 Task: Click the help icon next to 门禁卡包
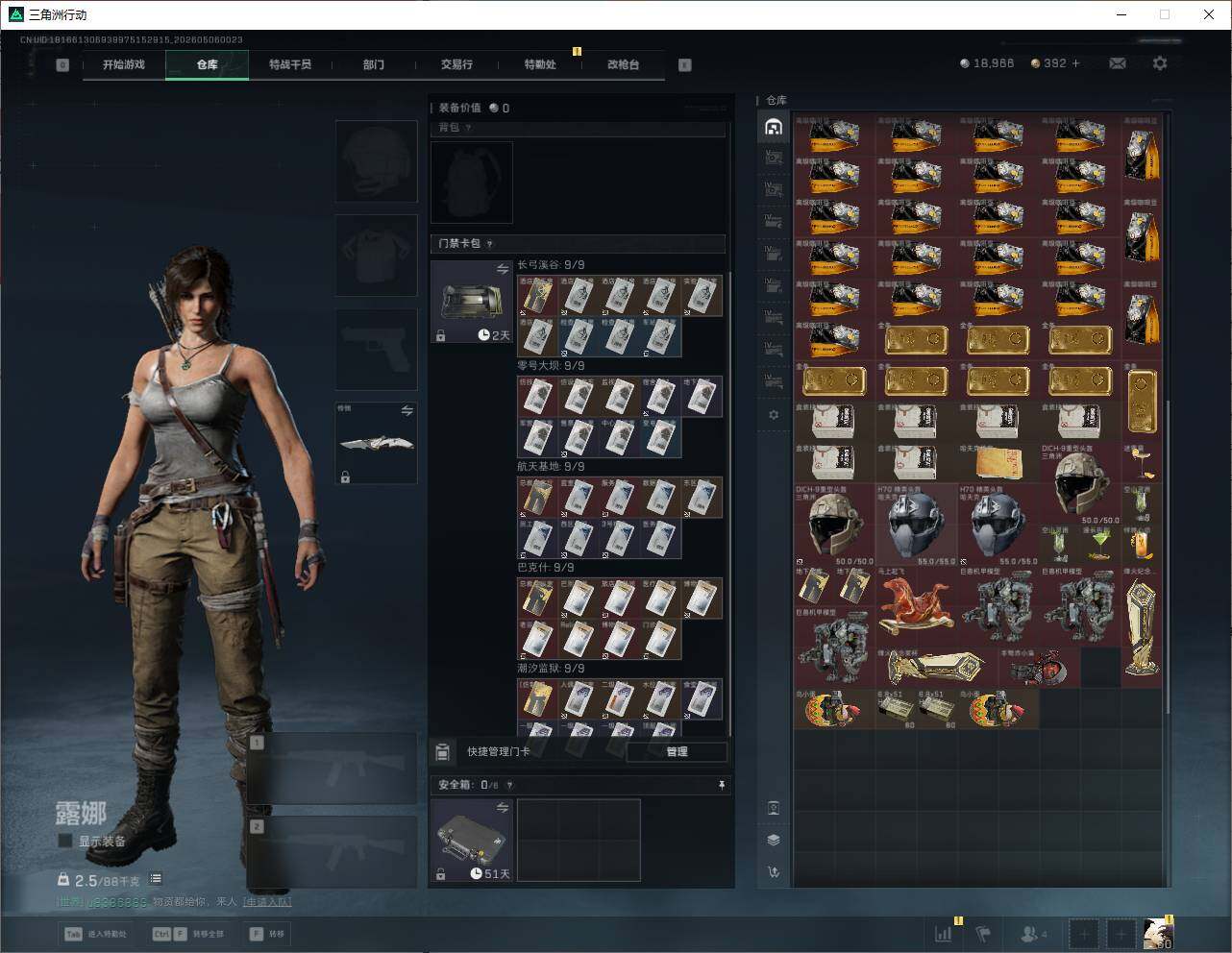tap(490, 244)
